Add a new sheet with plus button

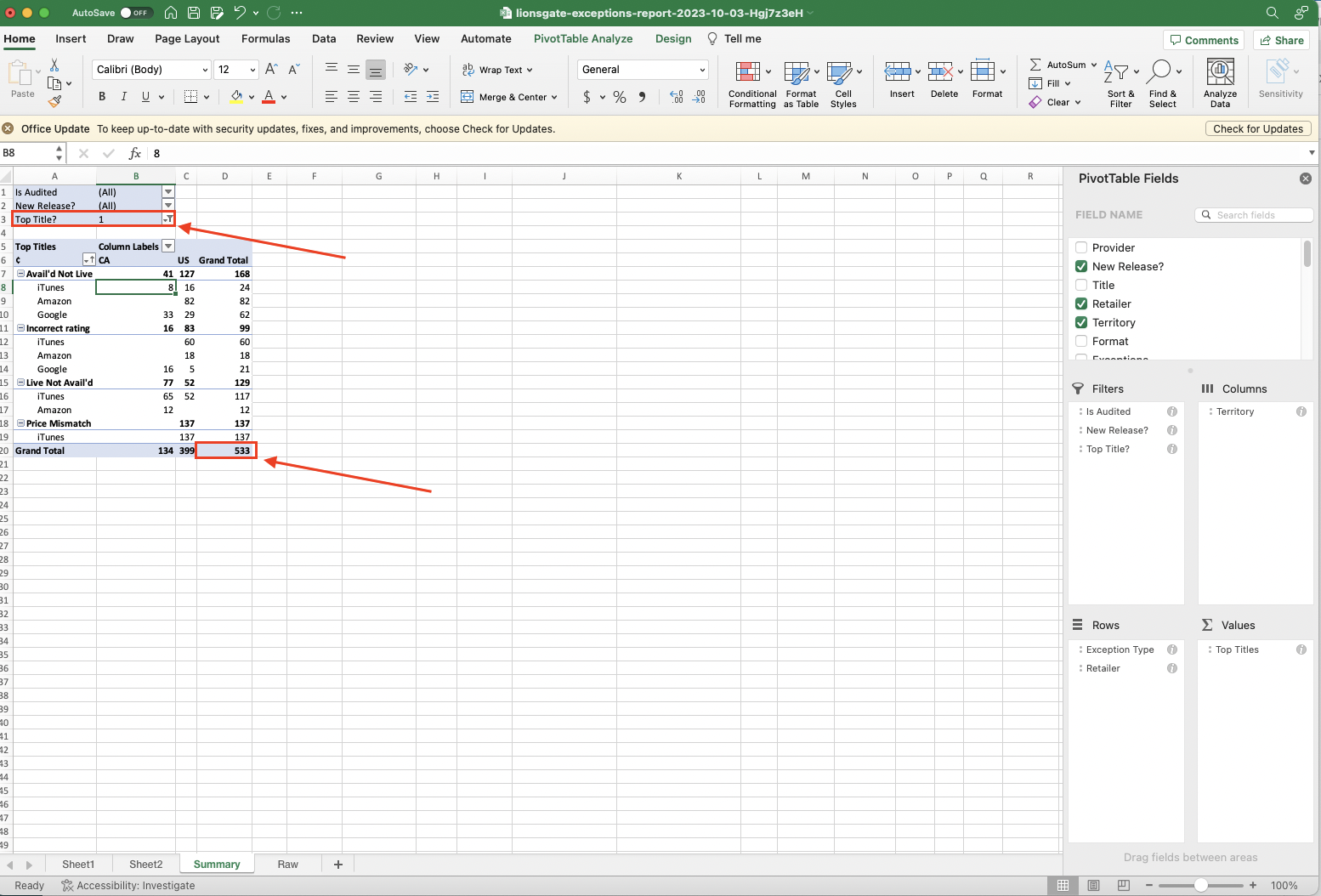point(338,865)
